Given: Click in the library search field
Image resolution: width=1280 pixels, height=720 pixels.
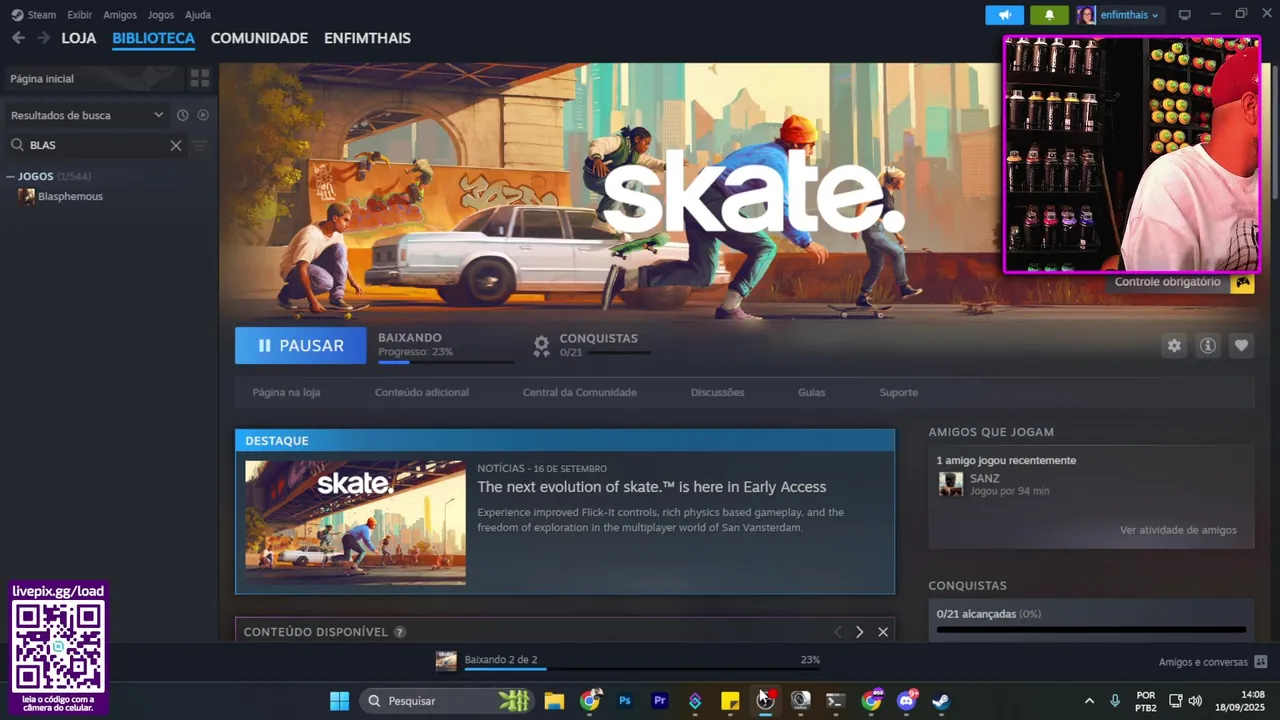Looking at the screenshot, I should point(97,145).
